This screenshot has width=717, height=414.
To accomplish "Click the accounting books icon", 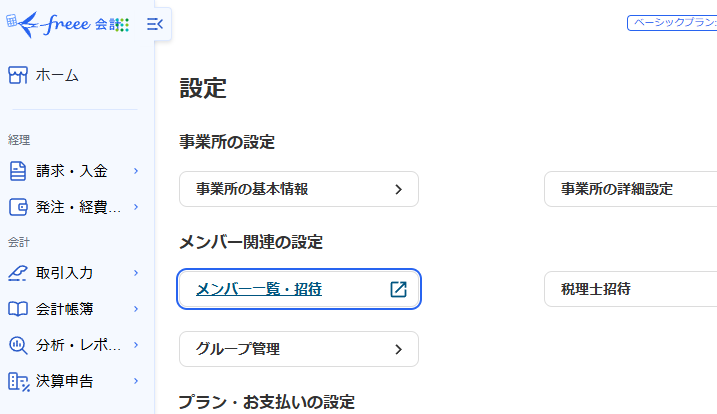I will (x=18, y=308).
